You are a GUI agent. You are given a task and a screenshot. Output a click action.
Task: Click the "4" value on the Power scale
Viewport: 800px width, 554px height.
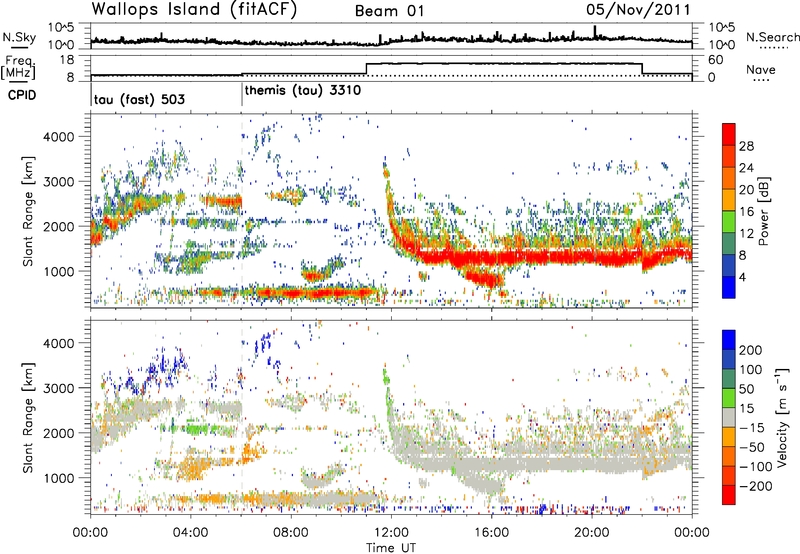[x=742, y=277]
